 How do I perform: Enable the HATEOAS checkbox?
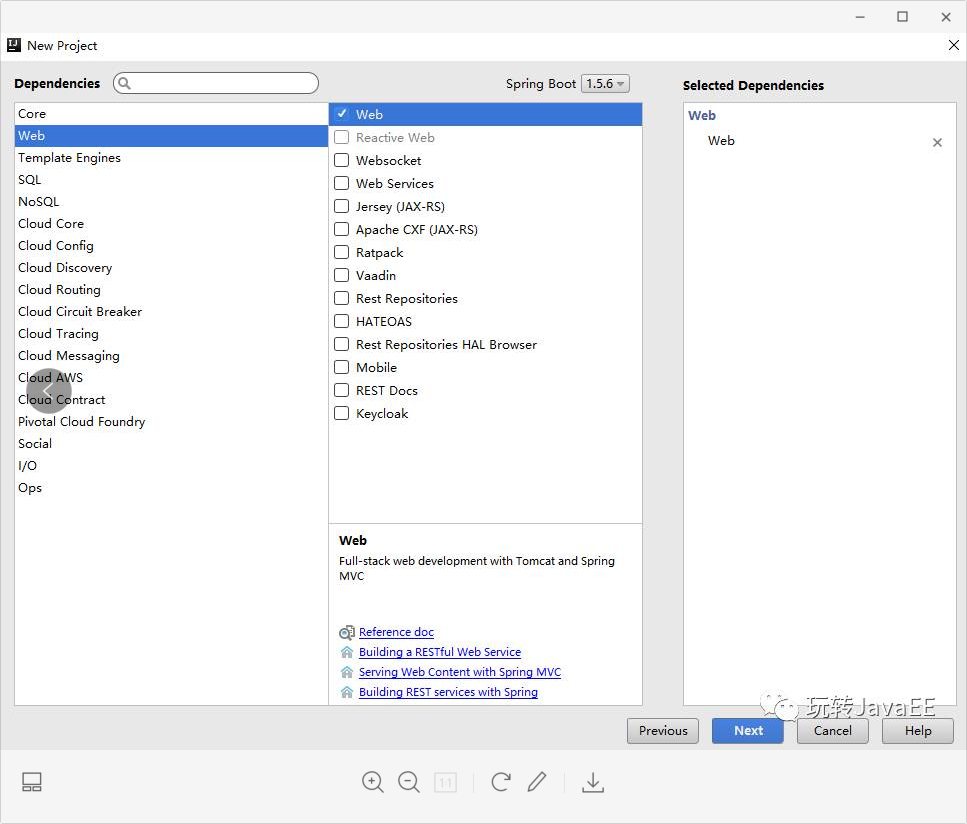pos(342,321)
